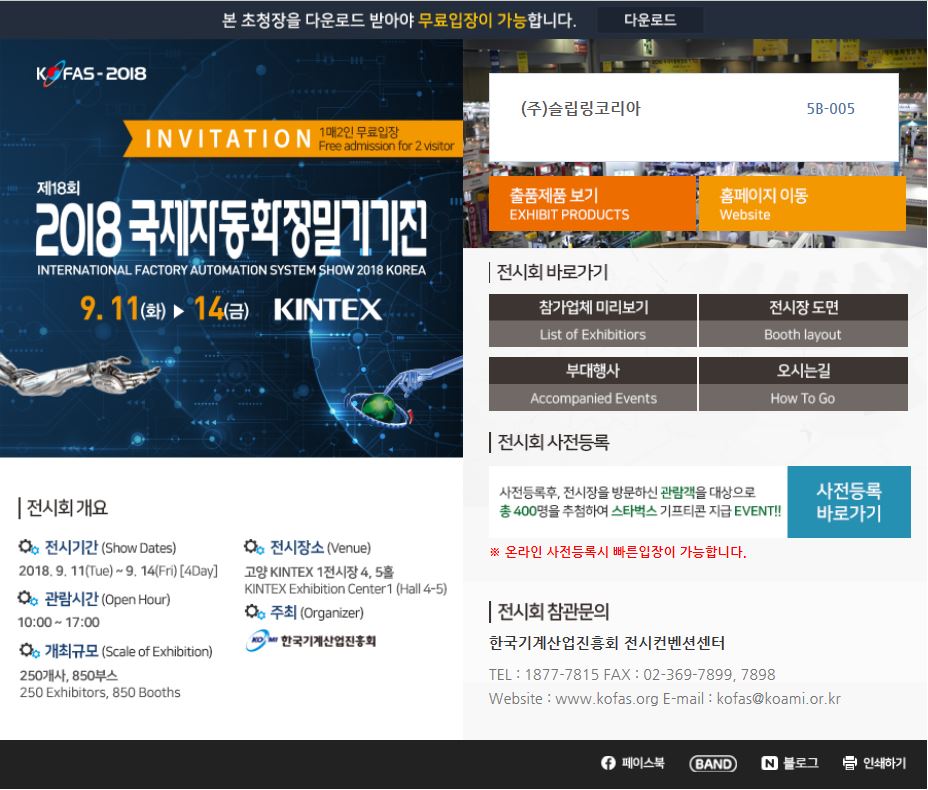Click the 한국기계산업진흥회 organizer logo
This screenshot has width=928, height=790.
tap(311, 641)
